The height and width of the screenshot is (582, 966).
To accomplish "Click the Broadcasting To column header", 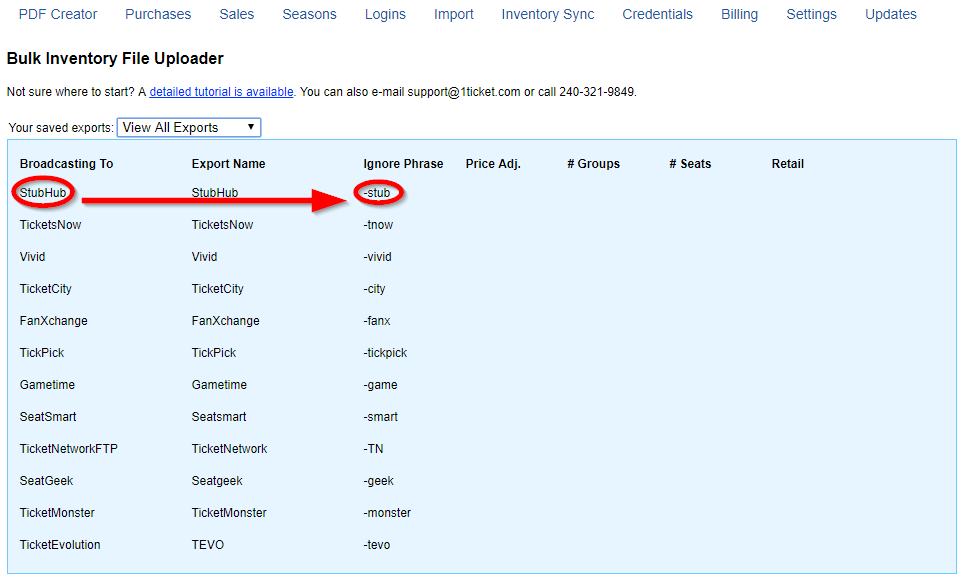I will click(x=67, y=164).
